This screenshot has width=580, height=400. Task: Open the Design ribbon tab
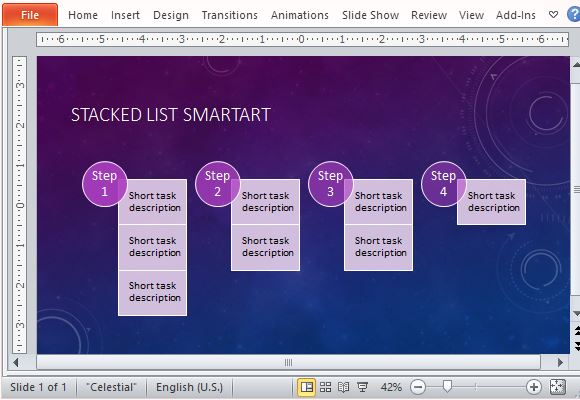pyautogui.click(x=171, y=15)
